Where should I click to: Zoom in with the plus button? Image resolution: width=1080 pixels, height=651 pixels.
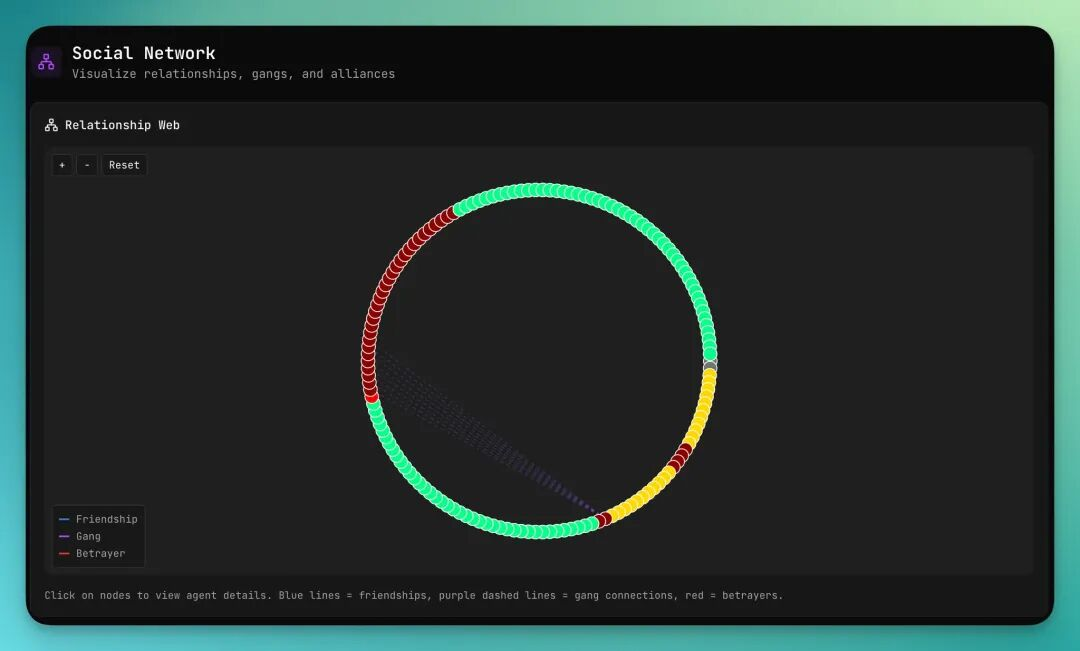[62, 165]
